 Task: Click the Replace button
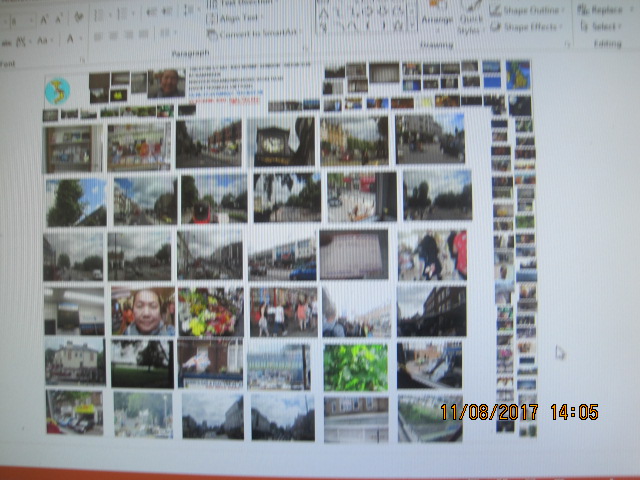(x=600, y=10)
